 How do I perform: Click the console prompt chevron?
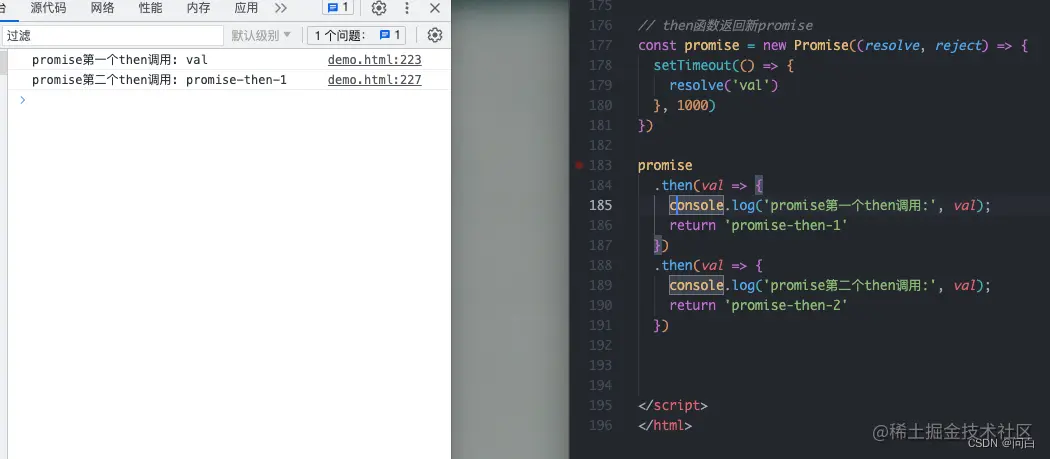pyautogui.click(x=23, y=100)
